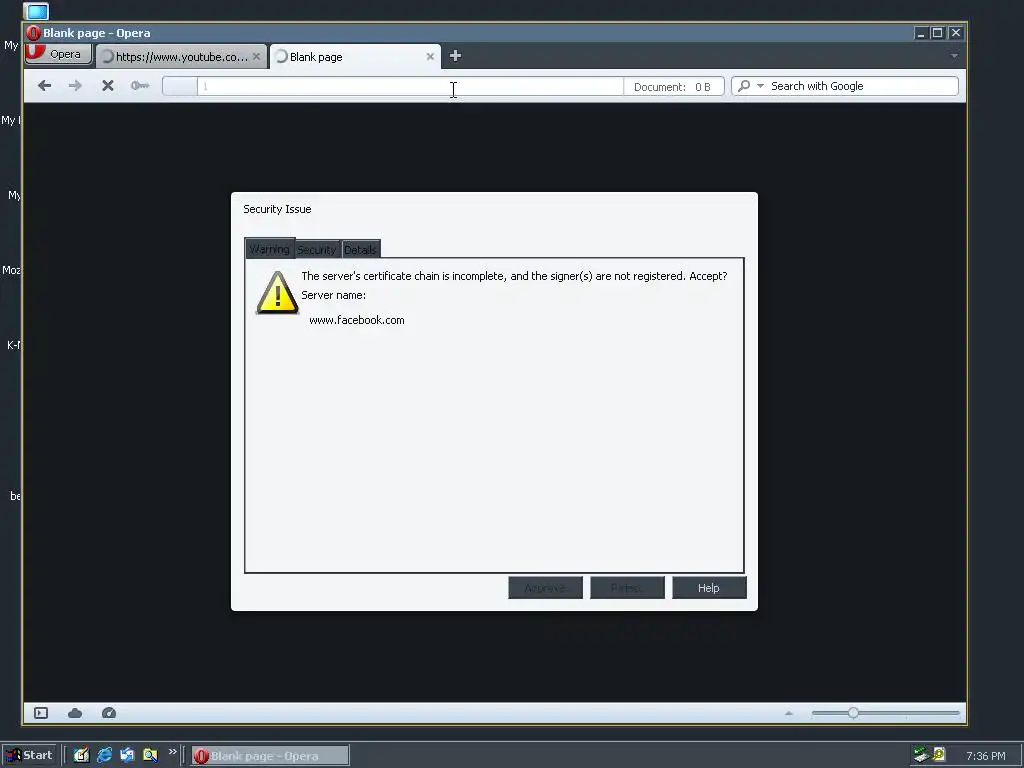Image resolution: width=1024 pixels, height=768 pixels.
Task: Open Help in the Security Issue dialog
Action: point(709,588)
